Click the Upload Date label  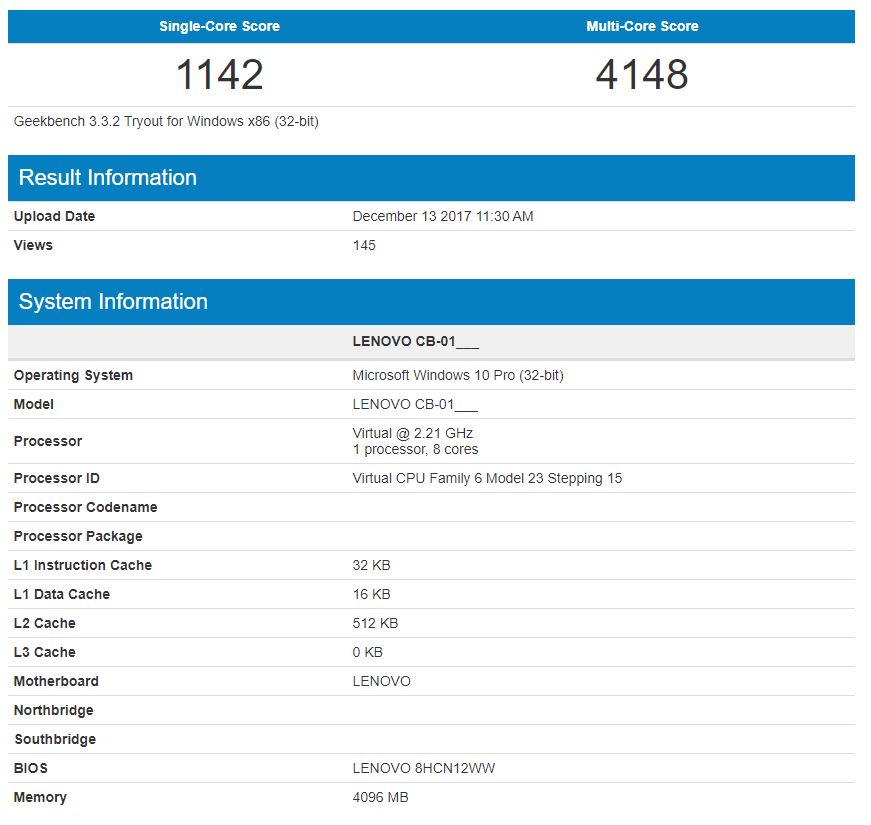tap(54, 216)
